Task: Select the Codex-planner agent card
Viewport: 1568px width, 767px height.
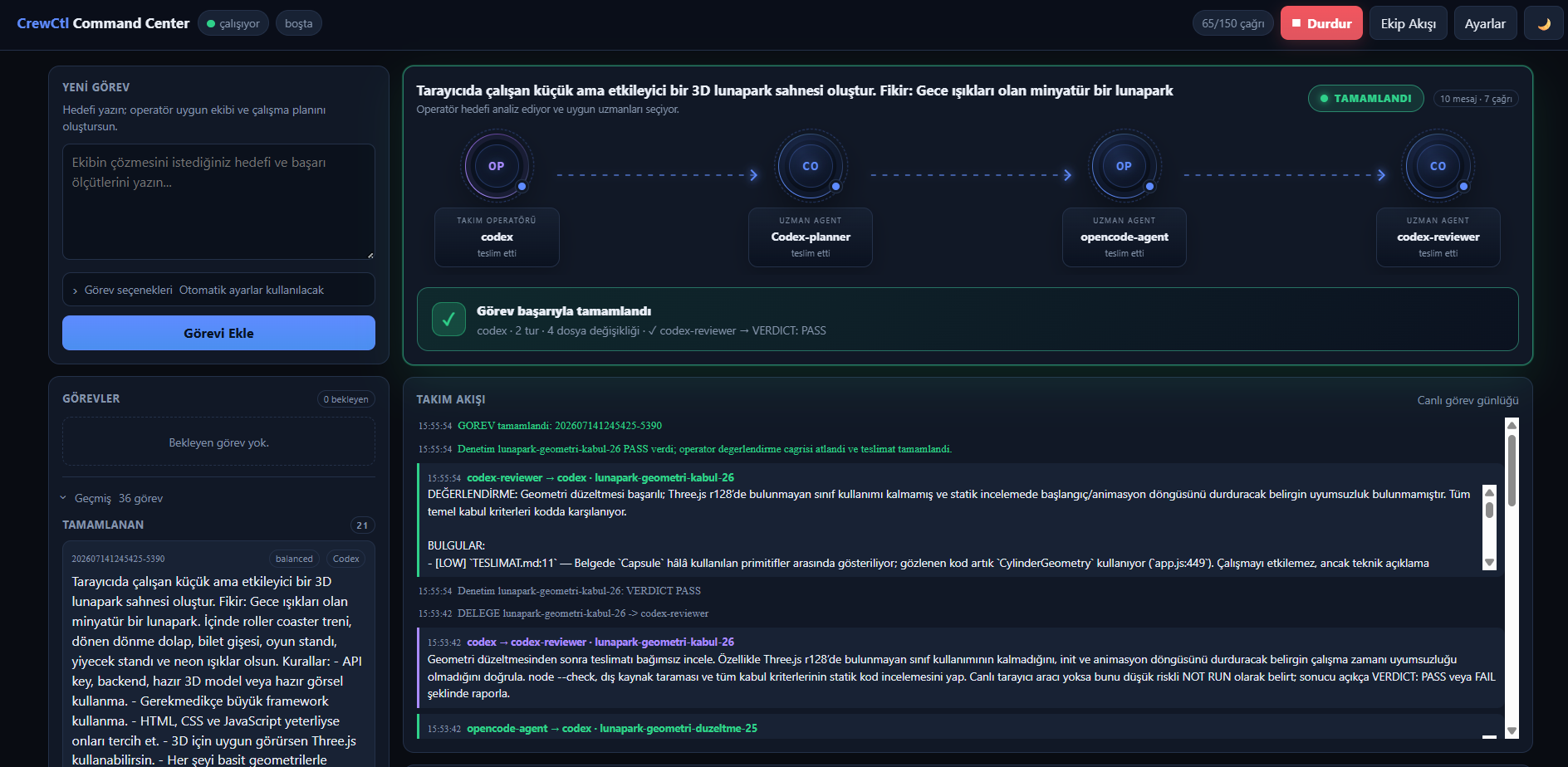Action: (x=811, y=237)
